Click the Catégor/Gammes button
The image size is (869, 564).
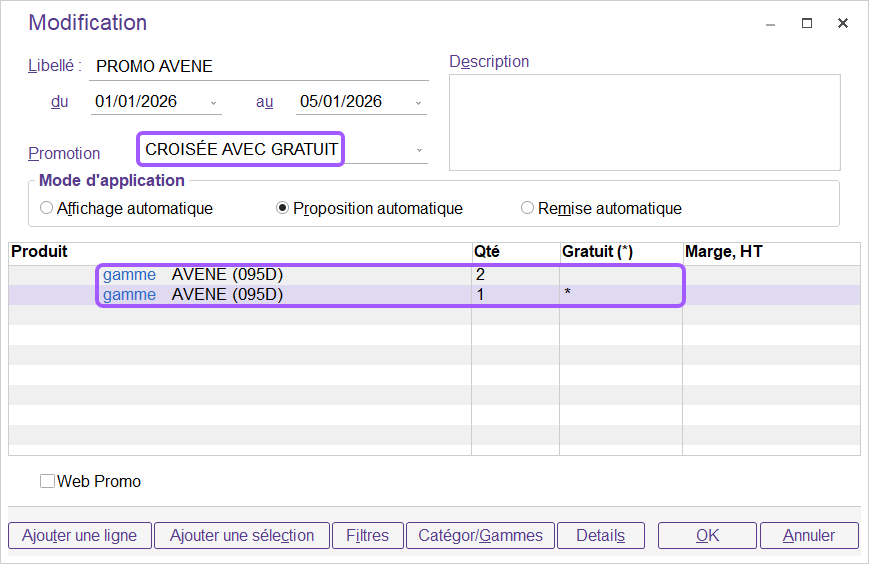pos(480,536)
